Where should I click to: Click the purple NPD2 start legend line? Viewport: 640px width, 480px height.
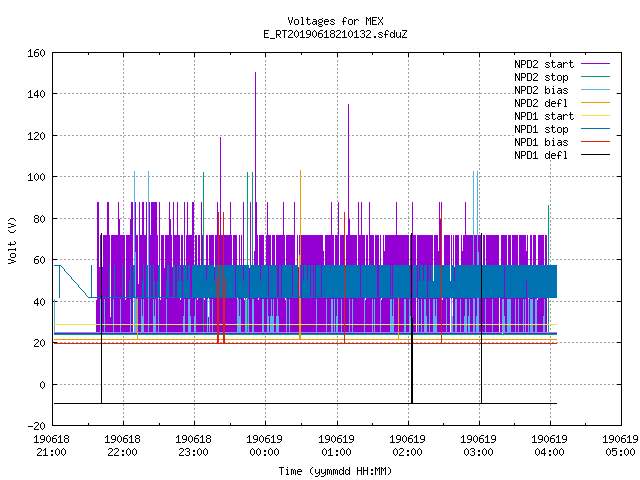(595, 64)
